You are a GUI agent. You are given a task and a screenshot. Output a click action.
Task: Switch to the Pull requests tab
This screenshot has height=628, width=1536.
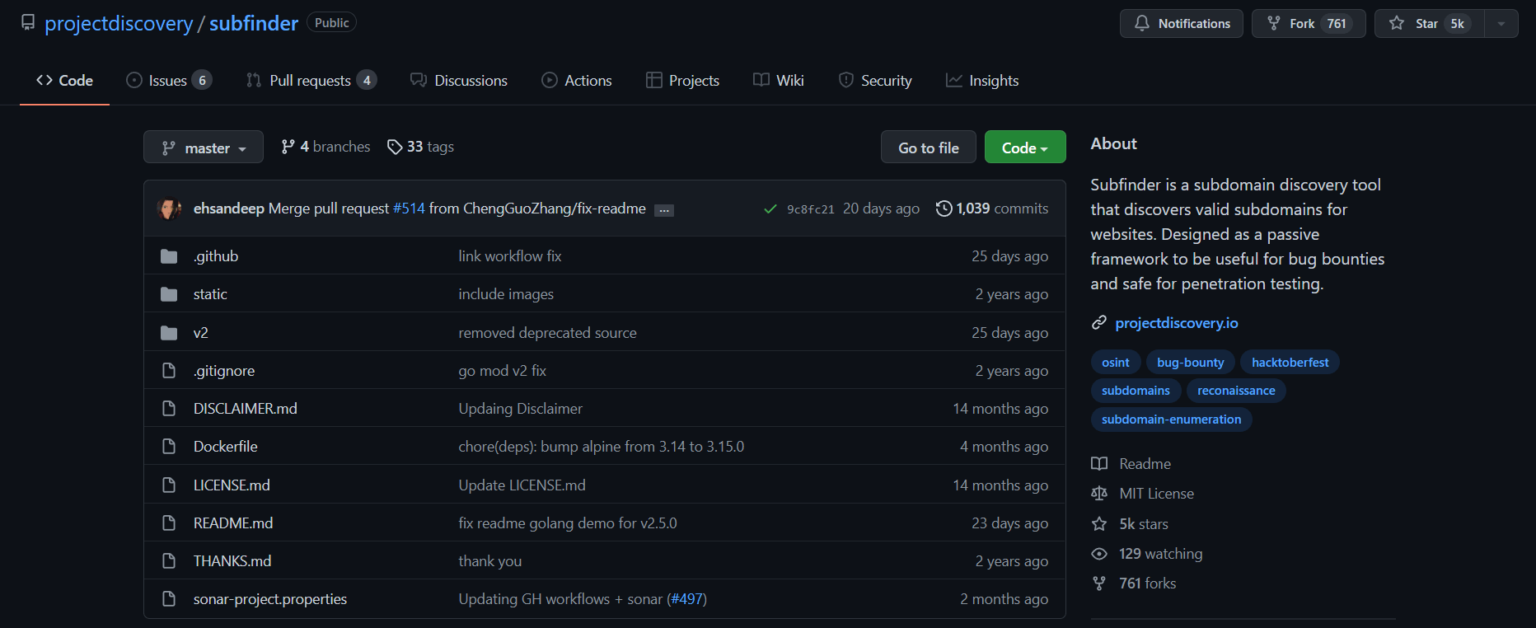310,80
